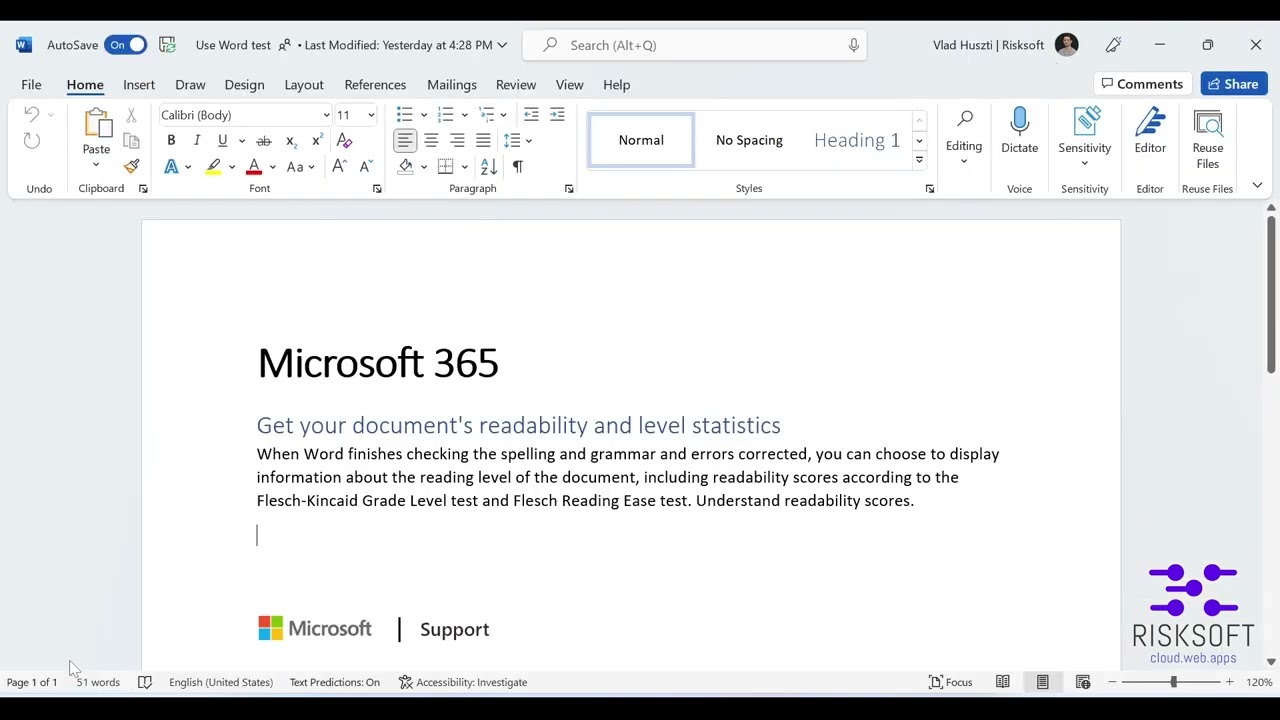Select the Cut scissors icon

point(131,116)
